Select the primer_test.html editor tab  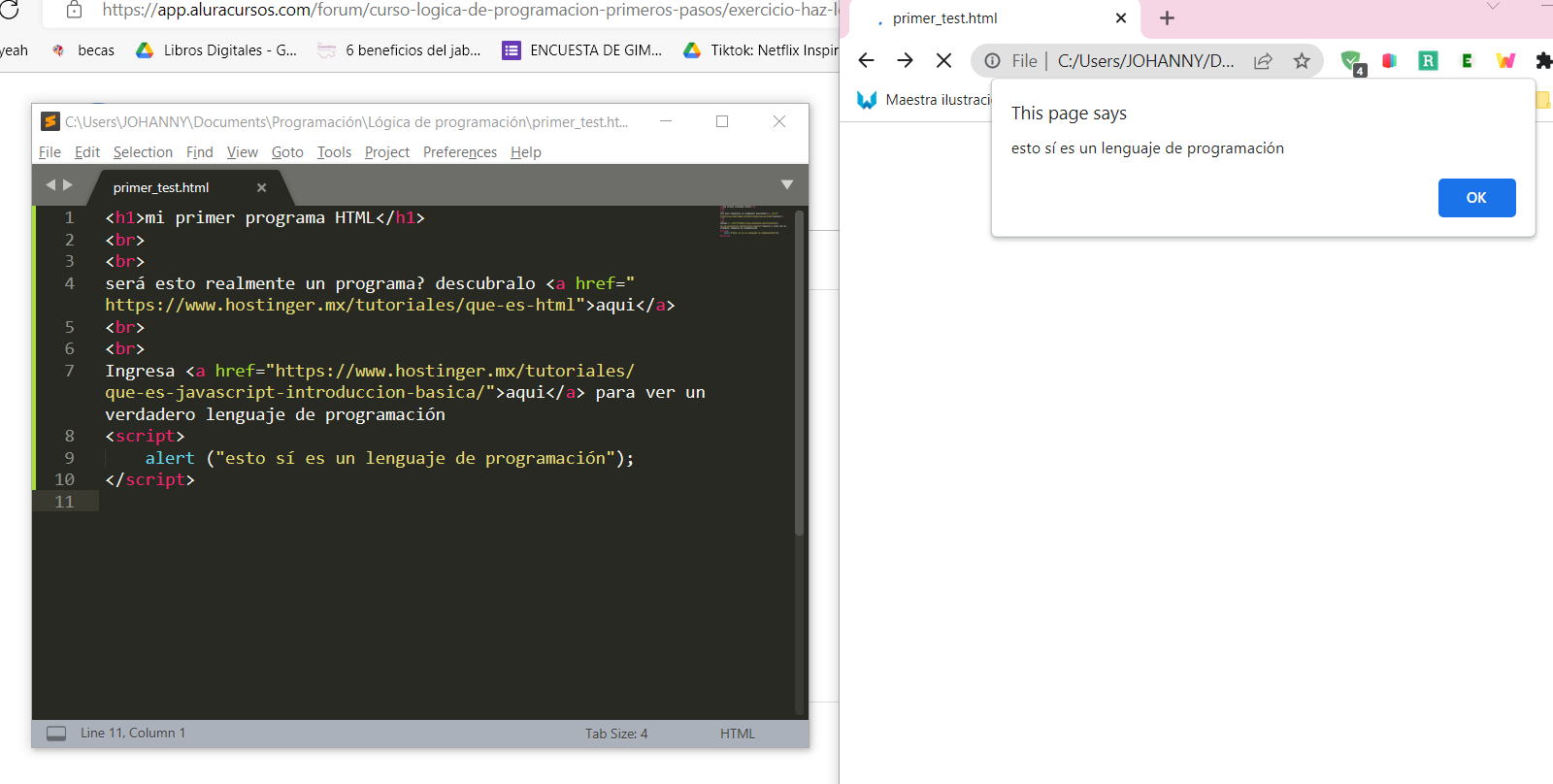point(161,187)
